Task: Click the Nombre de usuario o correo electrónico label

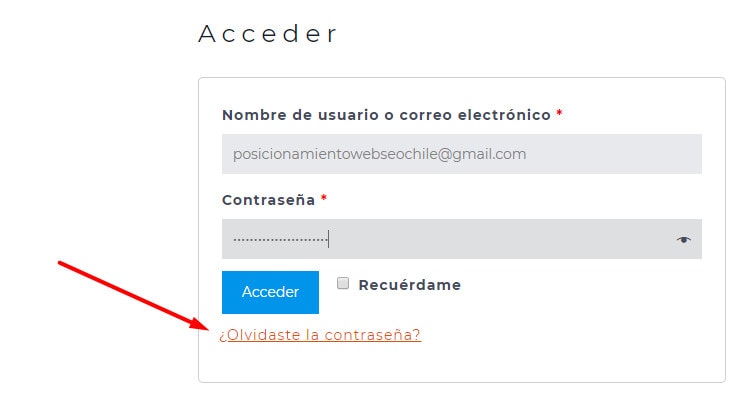Action: coord(386,115)
